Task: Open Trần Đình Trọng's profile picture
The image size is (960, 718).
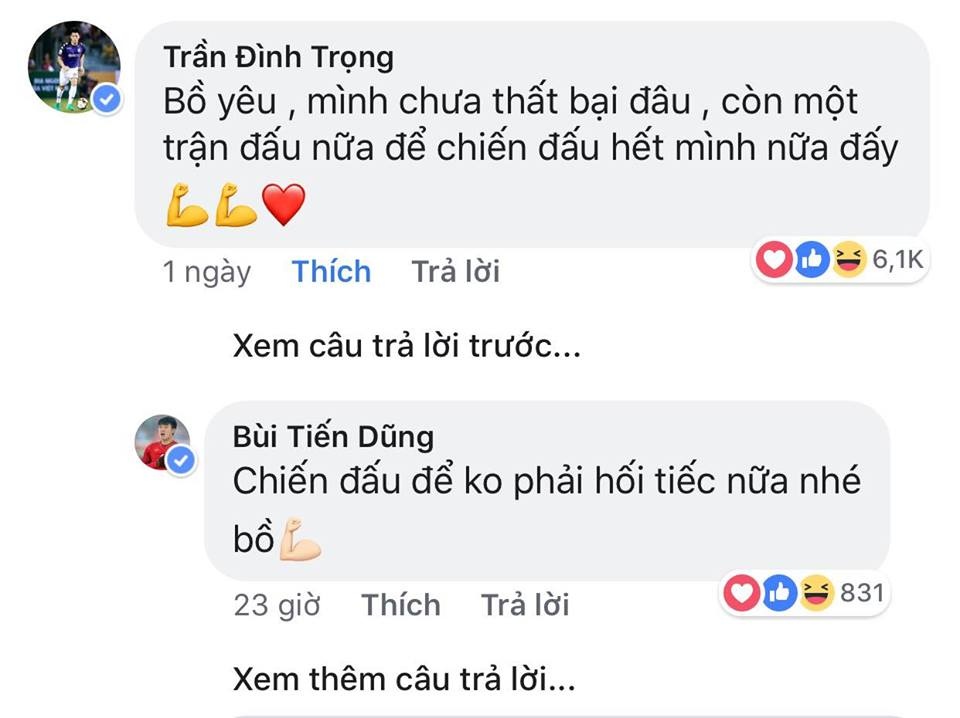Action: [73, 63]
